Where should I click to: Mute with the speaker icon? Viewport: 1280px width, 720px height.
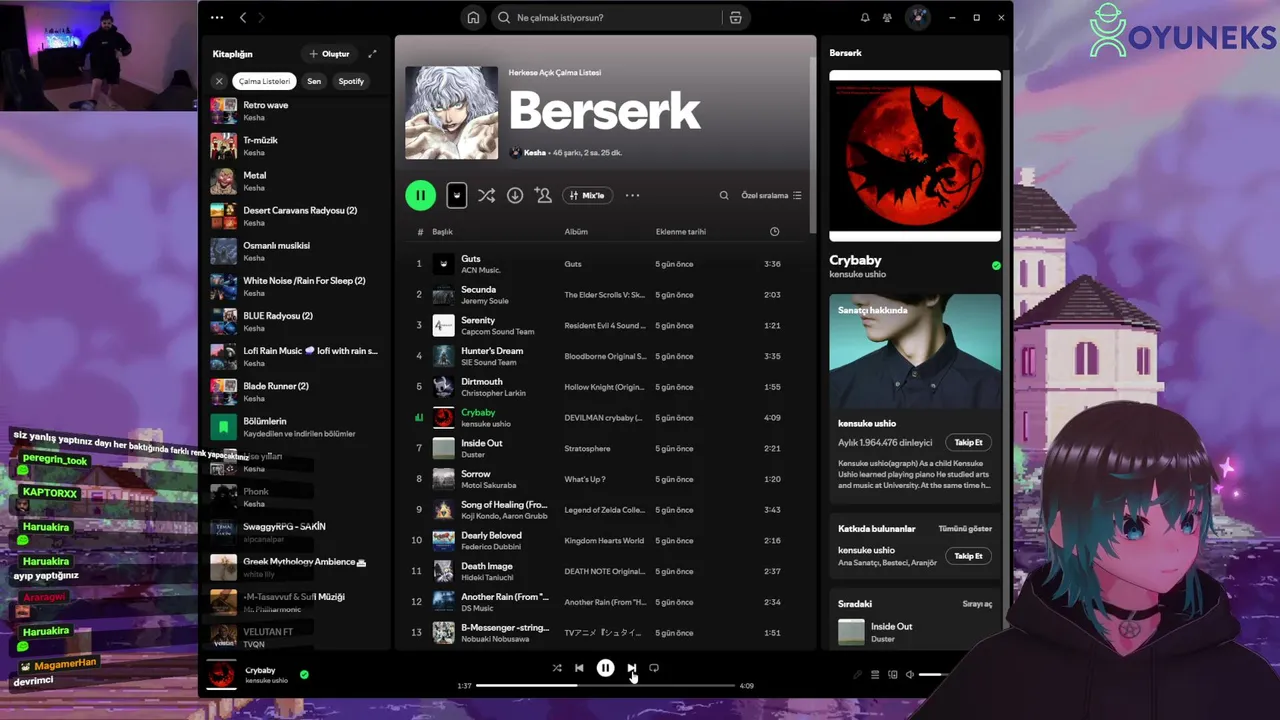coord(910,675)
